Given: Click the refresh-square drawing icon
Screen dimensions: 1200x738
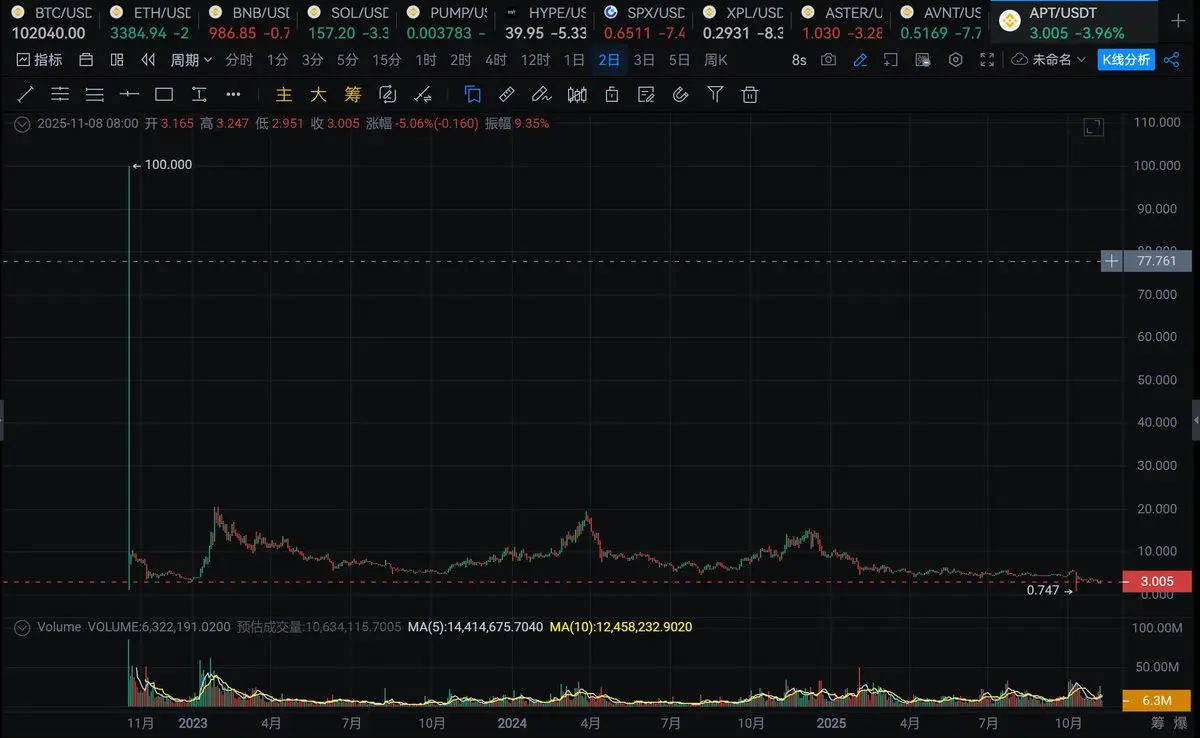Looking at the screenshot, I should (x=388, y=95).
